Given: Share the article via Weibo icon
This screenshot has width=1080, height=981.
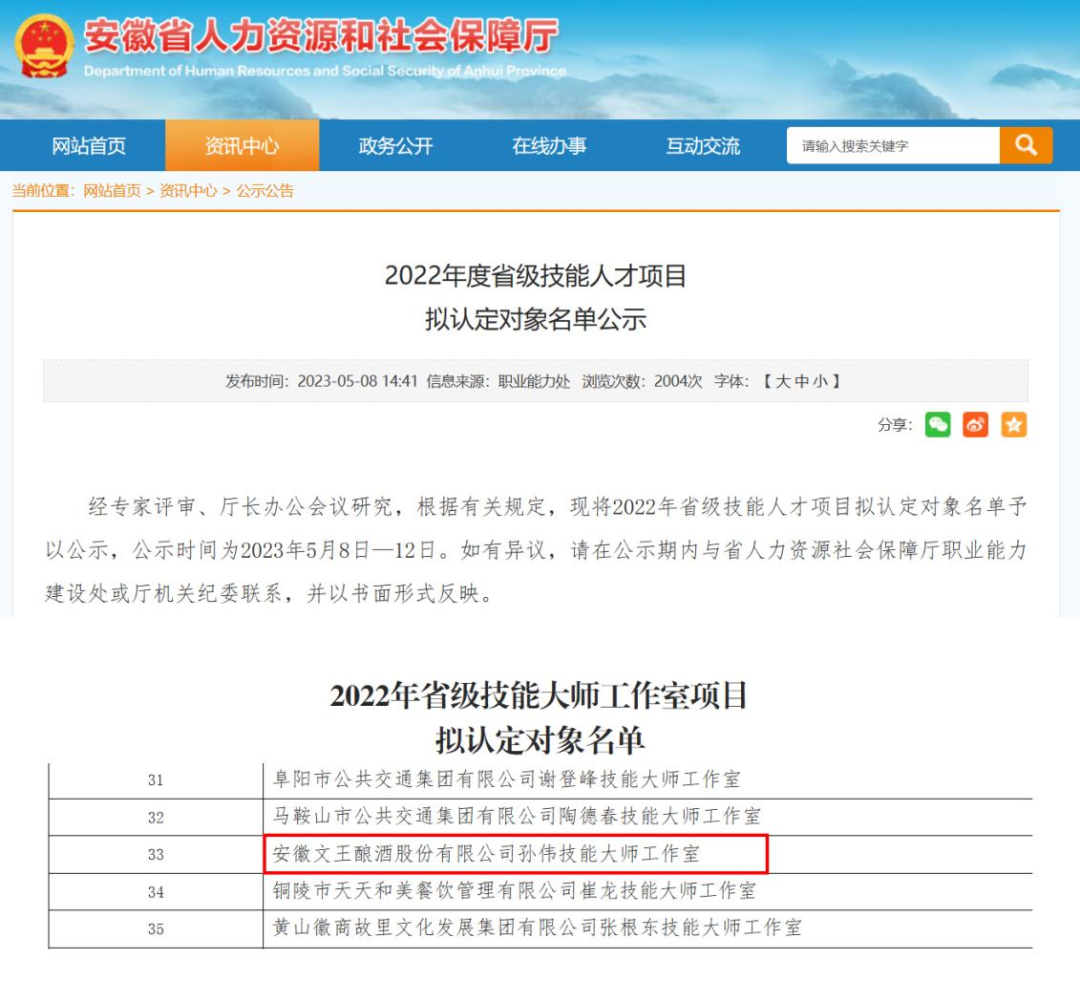Looking at the screenshot, I should pyautogui.click(x=975, y=424).
